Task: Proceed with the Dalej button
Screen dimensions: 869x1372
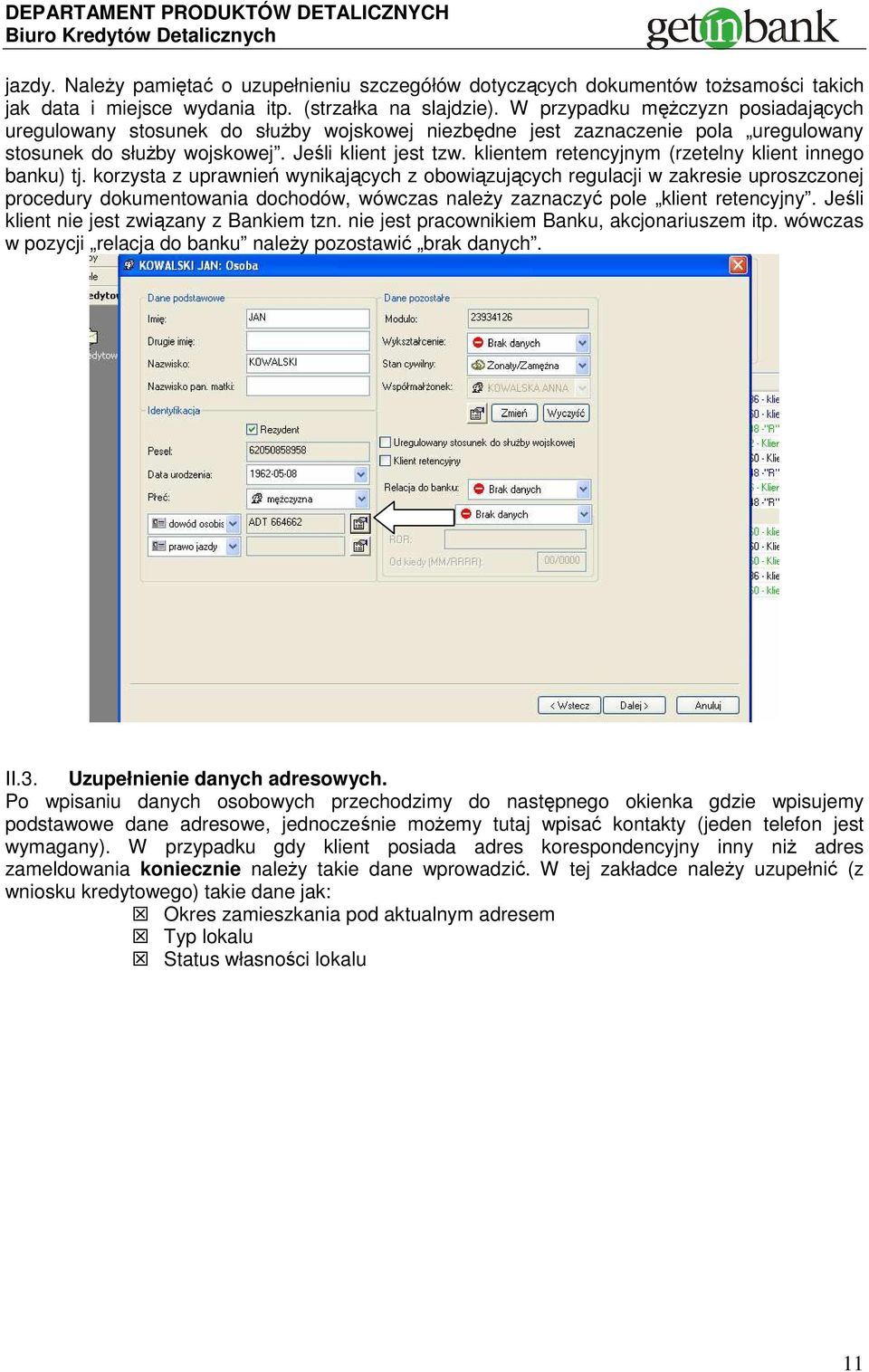Action: (634, 705)
